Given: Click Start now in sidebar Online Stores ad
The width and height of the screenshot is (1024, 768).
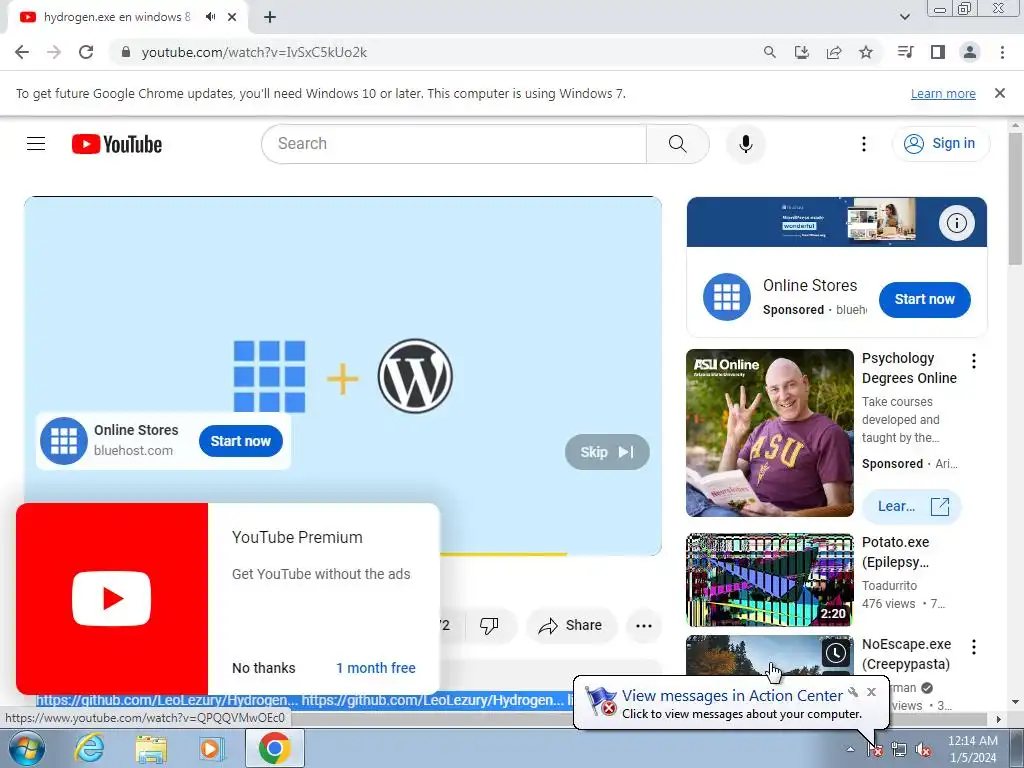Looking at the screenshot, I should [x=924, y=299].
